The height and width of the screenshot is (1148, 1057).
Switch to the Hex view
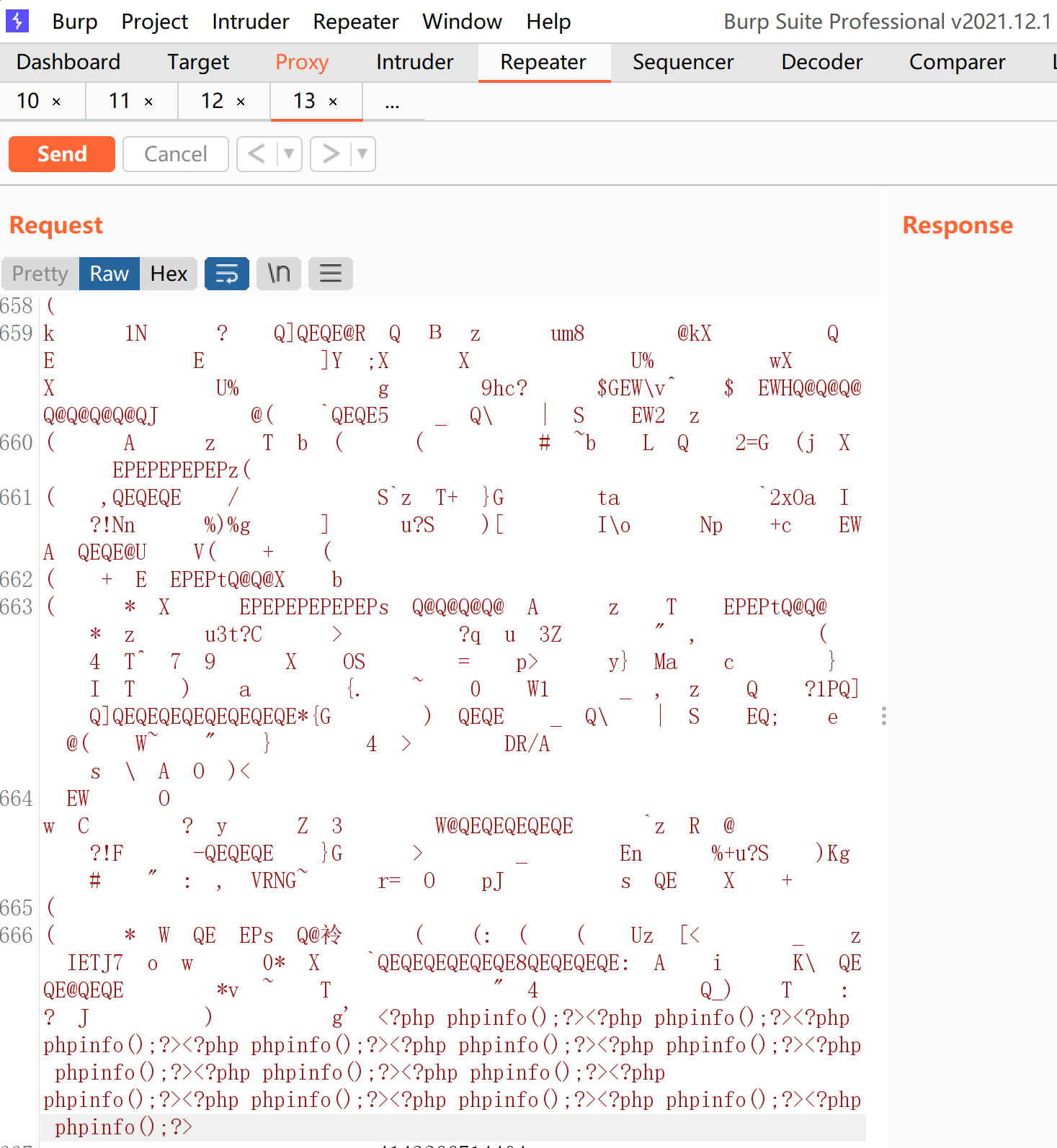coord(169,274)
